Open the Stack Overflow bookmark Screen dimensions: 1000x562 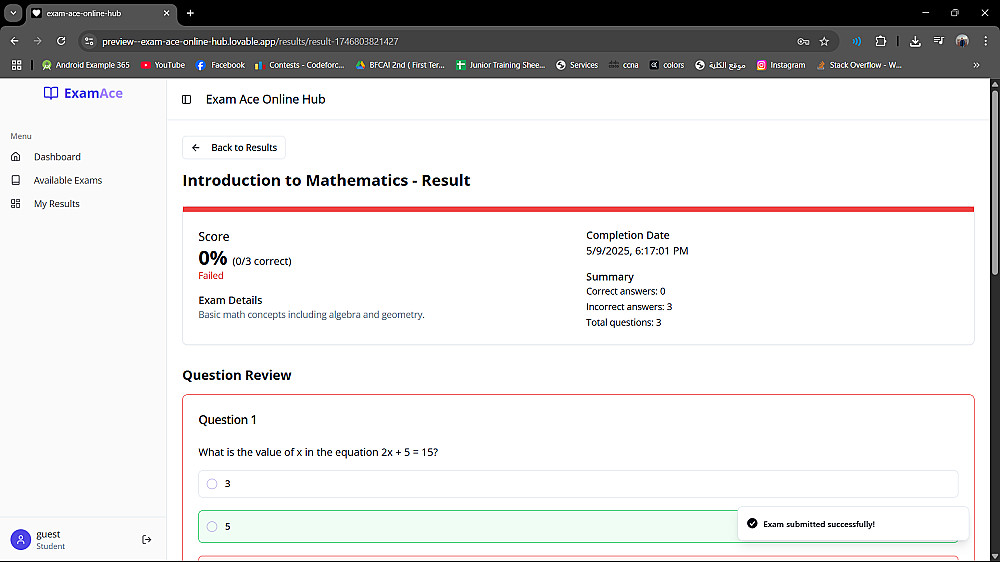859,65
